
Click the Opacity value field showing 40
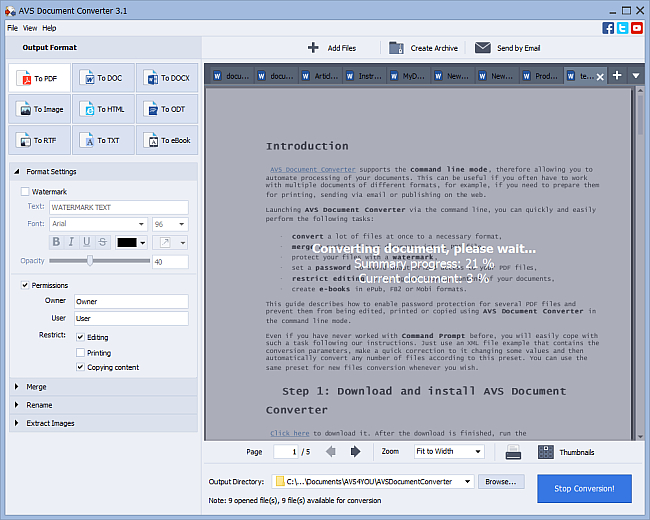pos(170,262)
